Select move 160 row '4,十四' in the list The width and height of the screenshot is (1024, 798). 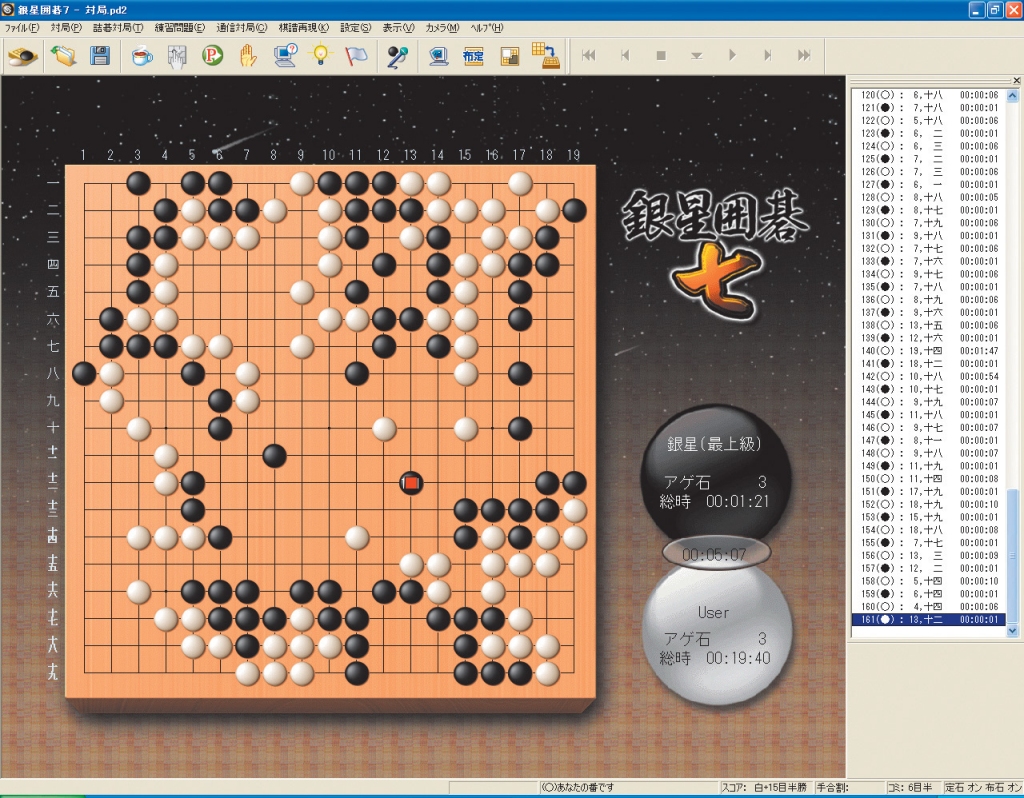coord(929,607)
